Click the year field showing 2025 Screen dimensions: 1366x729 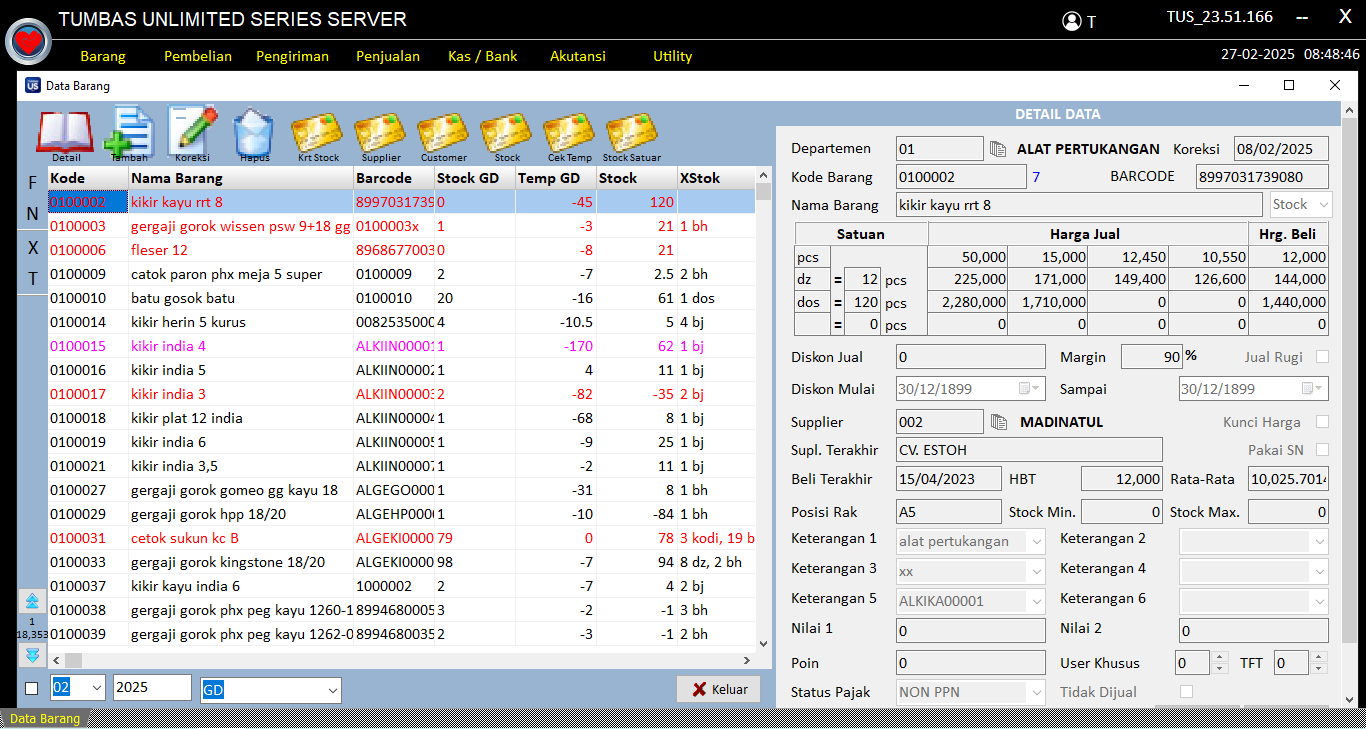tap(152, 688)
